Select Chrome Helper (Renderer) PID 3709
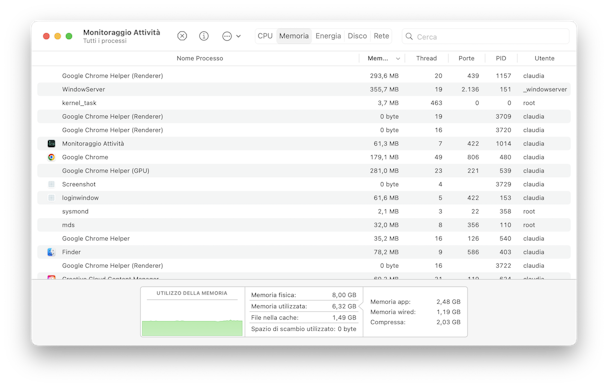The height and width of the screenshot is (387, 608). point(304,116)
